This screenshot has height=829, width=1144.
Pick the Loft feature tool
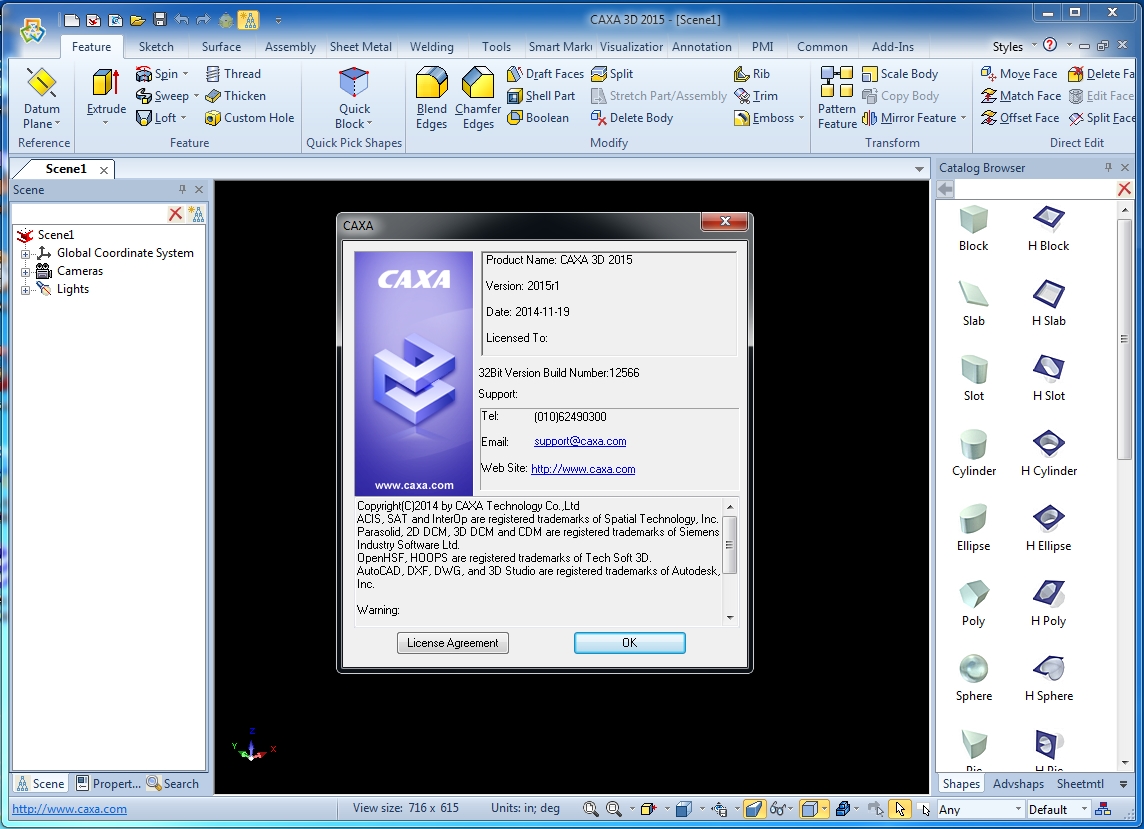155,117
